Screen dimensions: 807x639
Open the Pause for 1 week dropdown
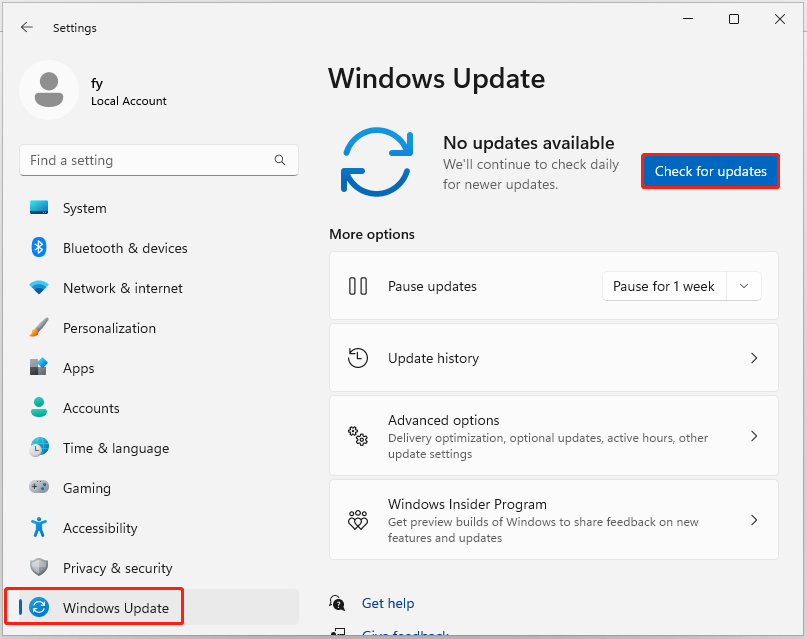pyautogui.click(x=743, y=286)
